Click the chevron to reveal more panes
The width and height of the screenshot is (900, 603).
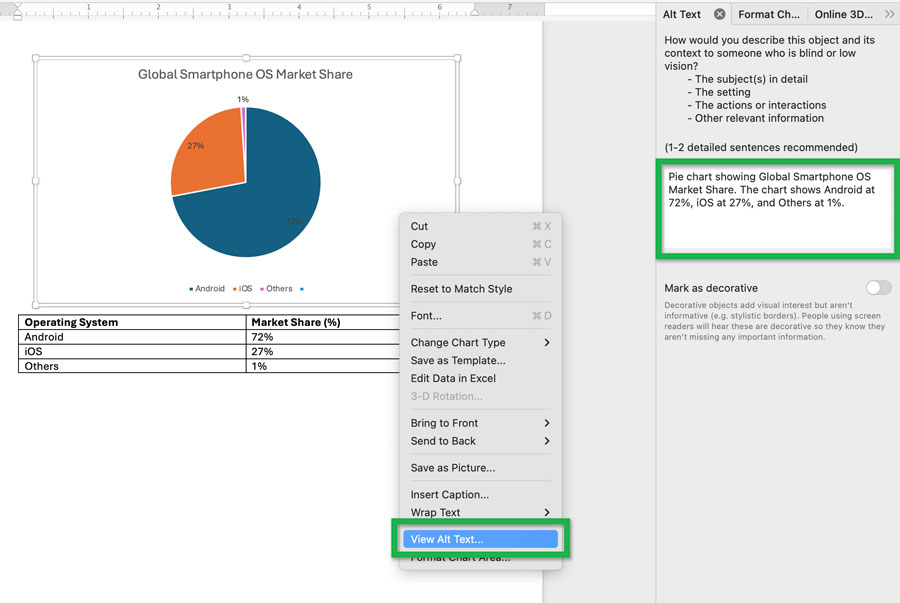click(888, 13)
